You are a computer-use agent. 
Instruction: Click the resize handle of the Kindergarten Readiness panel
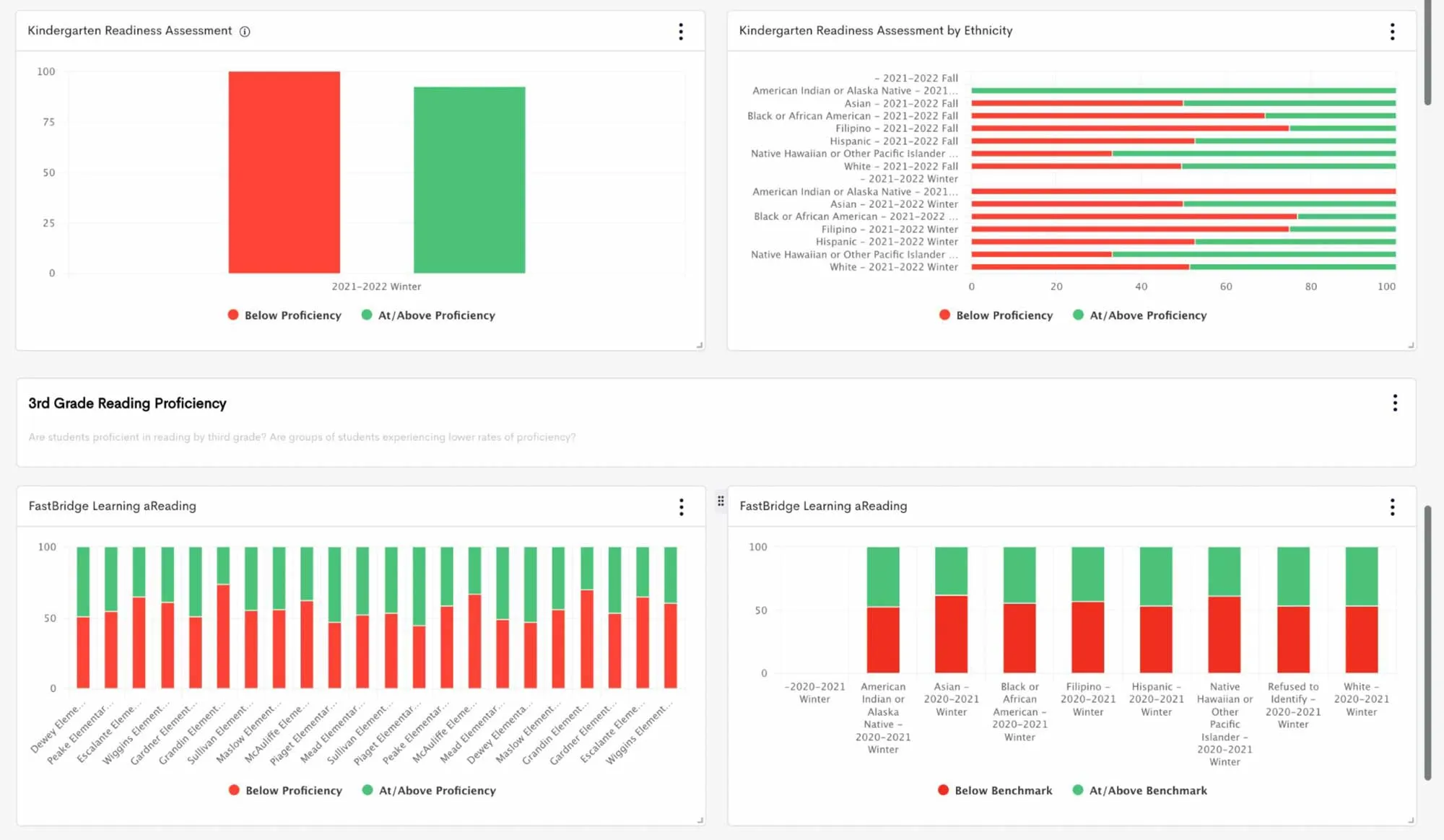[x=698, y=345]
